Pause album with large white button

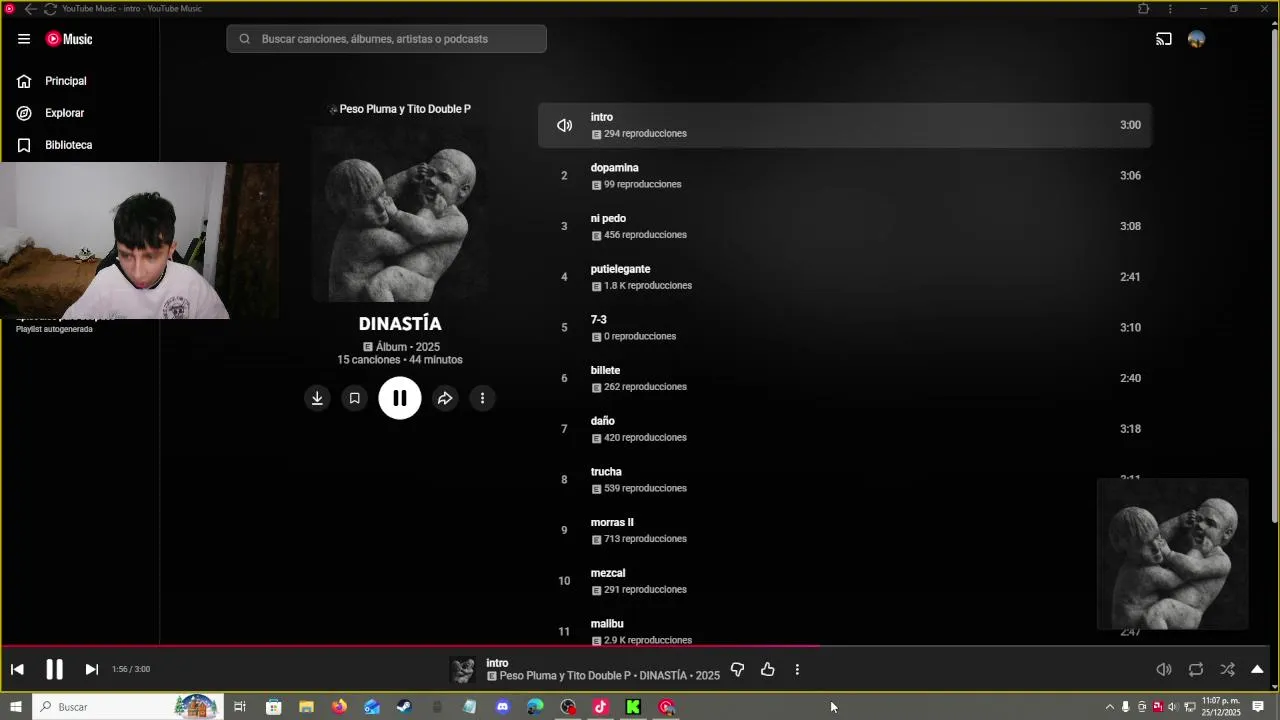click(x=400, y=398)
